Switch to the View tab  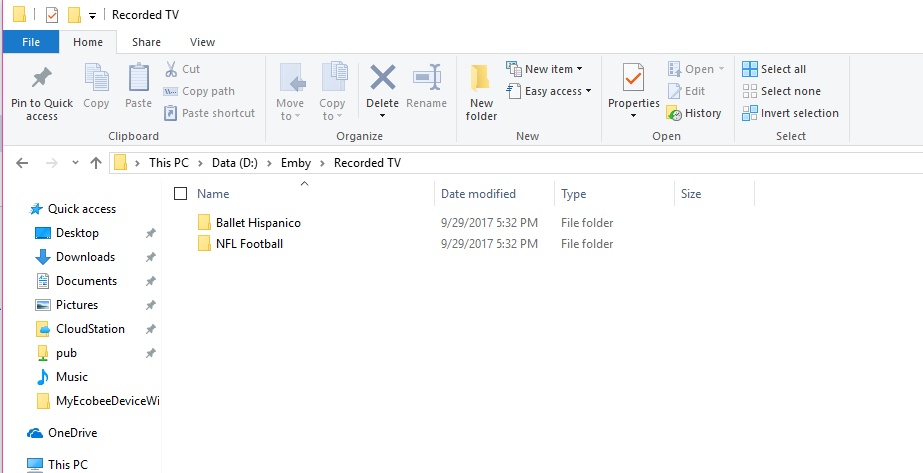[x=202, y=42]
